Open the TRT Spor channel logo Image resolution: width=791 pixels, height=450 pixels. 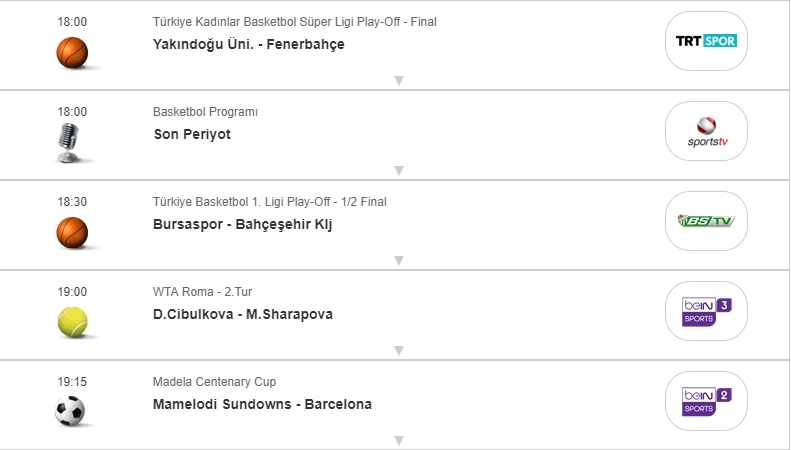click(706, 41)
